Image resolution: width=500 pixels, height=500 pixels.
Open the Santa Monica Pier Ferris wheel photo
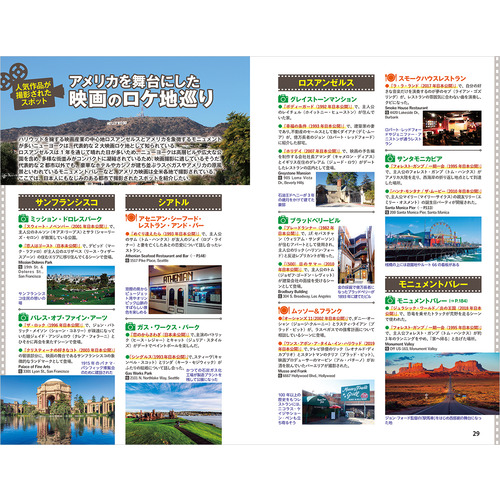point(433,239)
